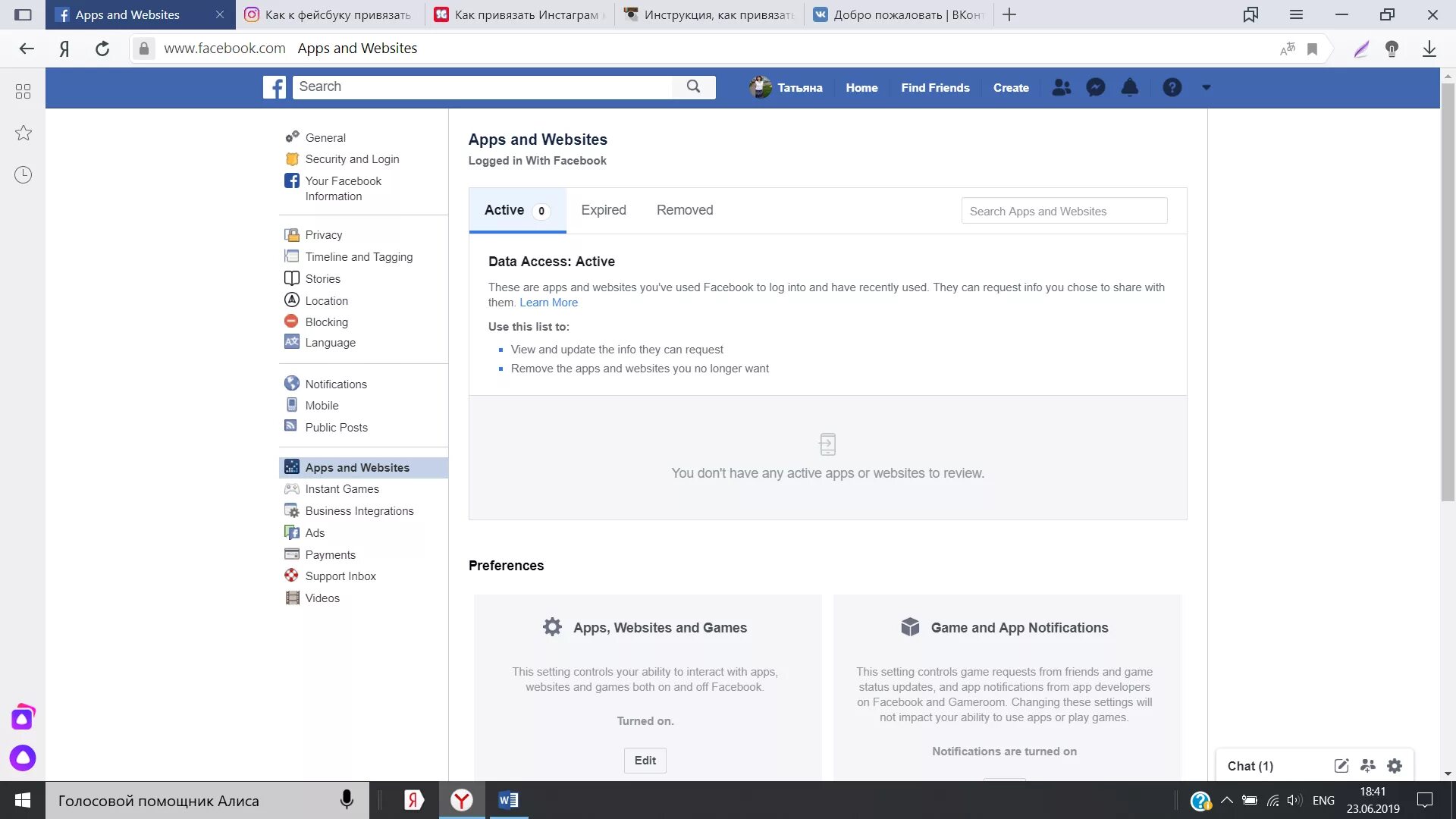Open Instant Games settings
Viewport: 1456px width, 819px height.
click(x=342, y=489)
